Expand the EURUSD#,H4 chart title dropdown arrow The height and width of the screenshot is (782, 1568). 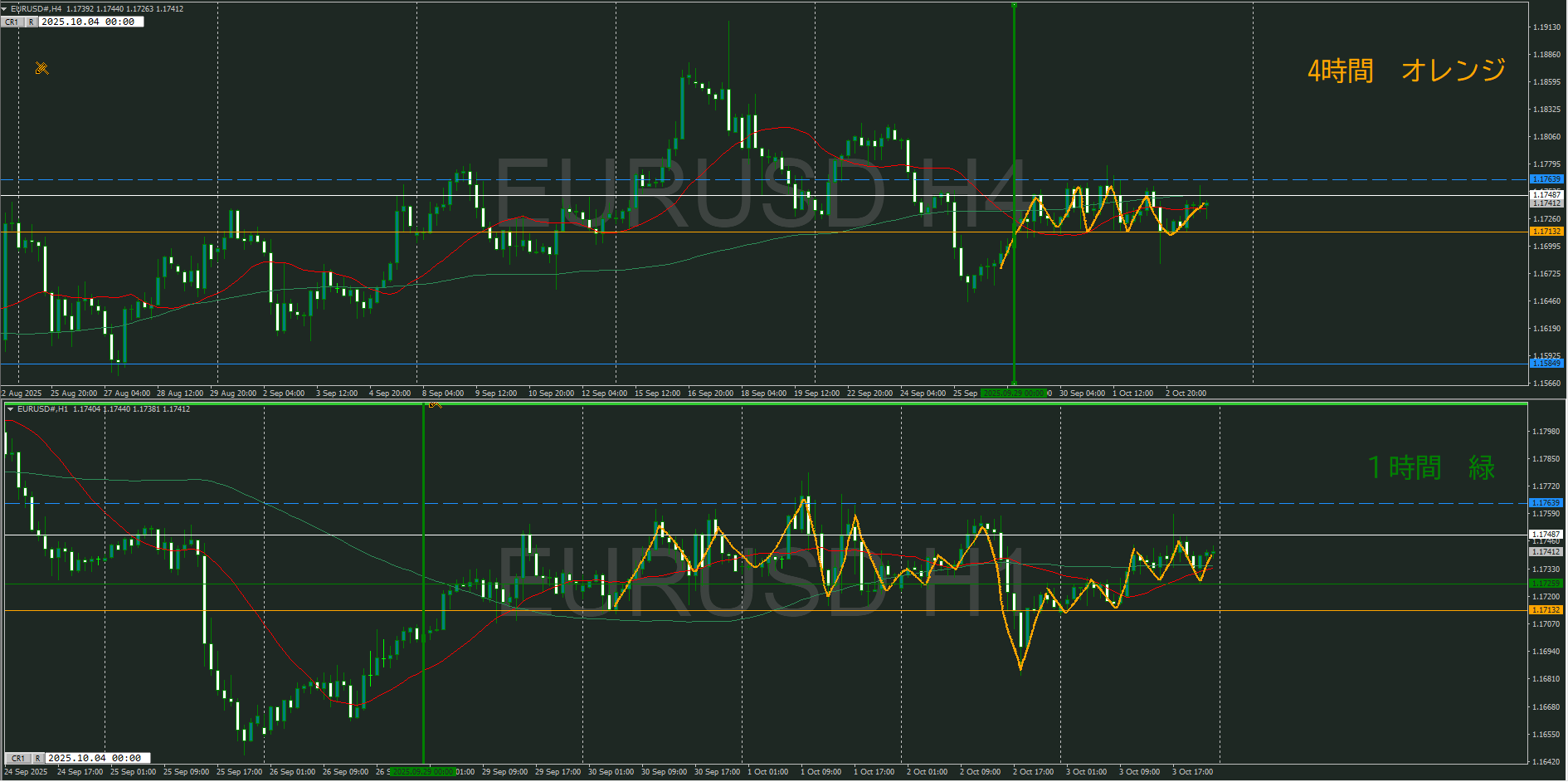pos(5,8)
